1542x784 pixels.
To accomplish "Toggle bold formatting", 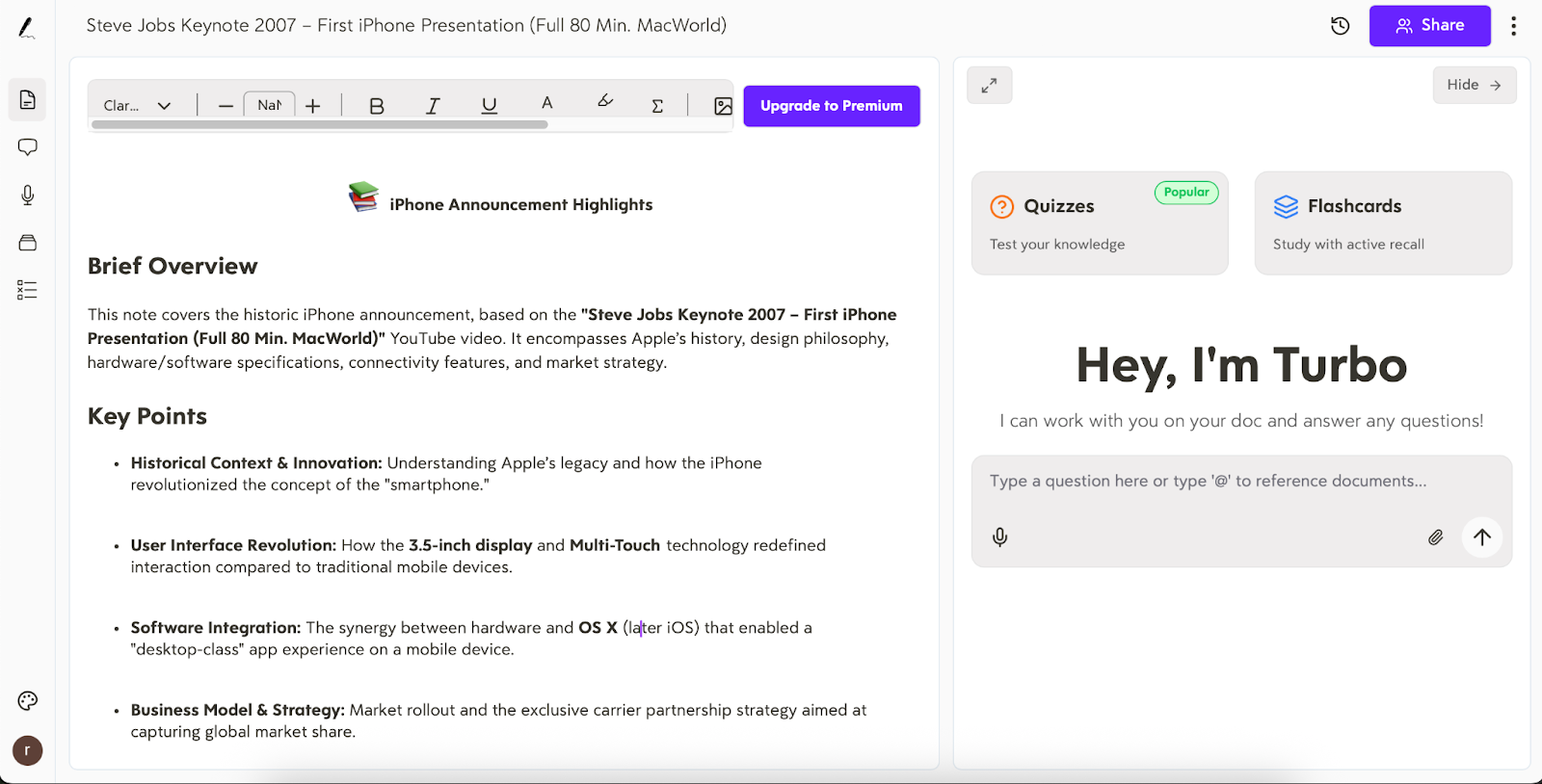I will coord(377,106).
